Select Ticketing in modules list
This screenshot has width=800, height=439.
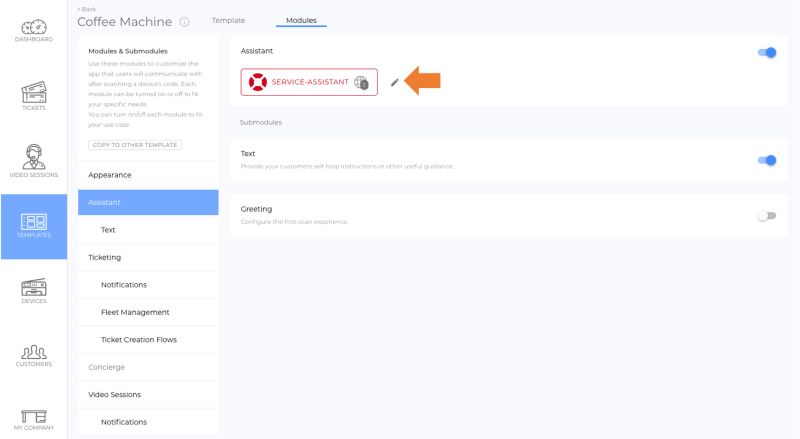(x=148, y=257)
